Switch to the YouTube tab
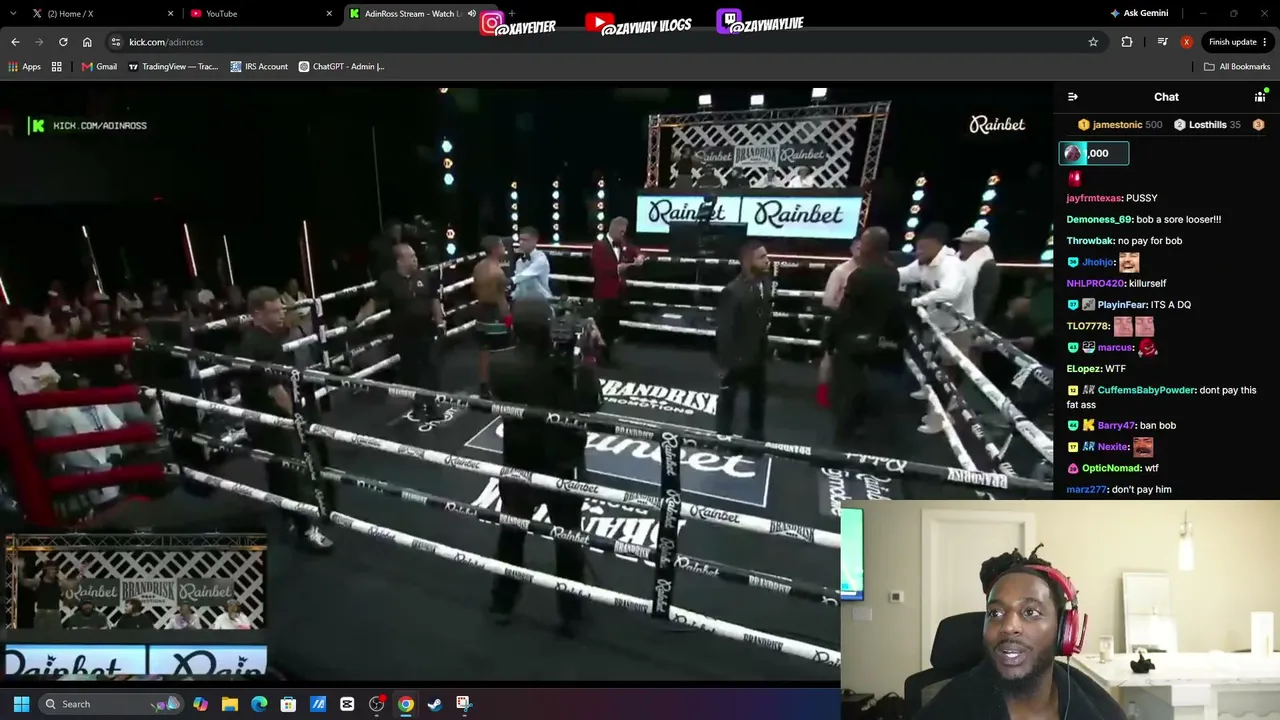This screenshot has width=1280, height=720. pyautogui.click(x=262, y=14)
